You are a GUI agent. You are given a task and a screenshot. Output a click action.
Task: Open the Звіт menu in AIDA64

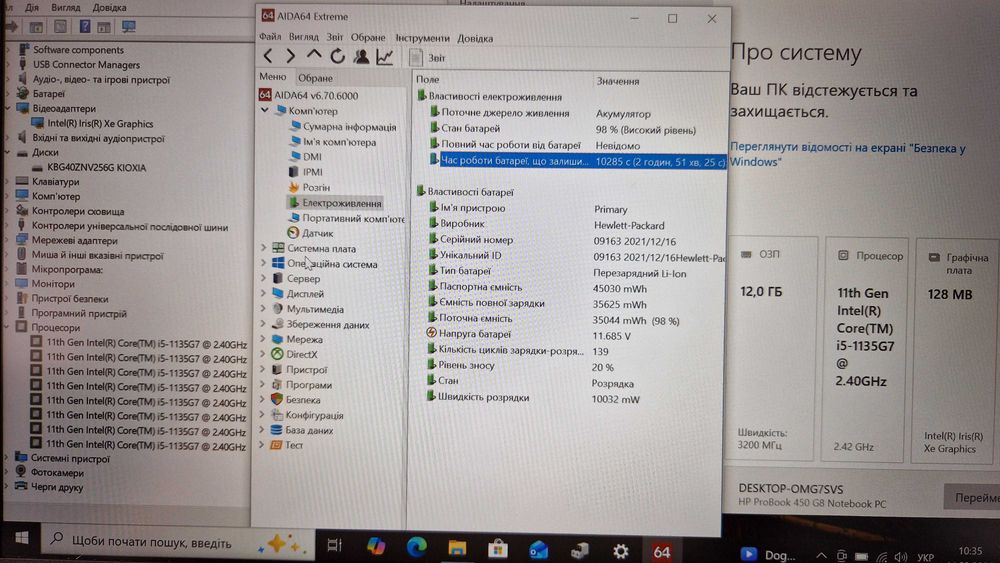[x=335, y=37]
